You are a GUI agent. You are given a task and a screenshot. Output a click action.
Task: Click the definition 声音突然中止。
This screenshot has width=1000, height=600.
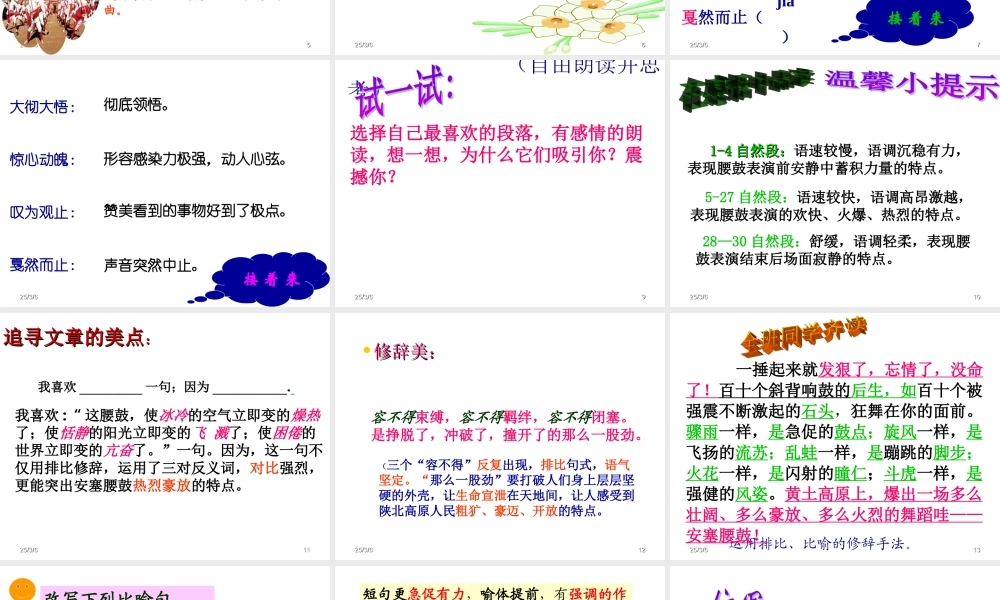point(152,265)
